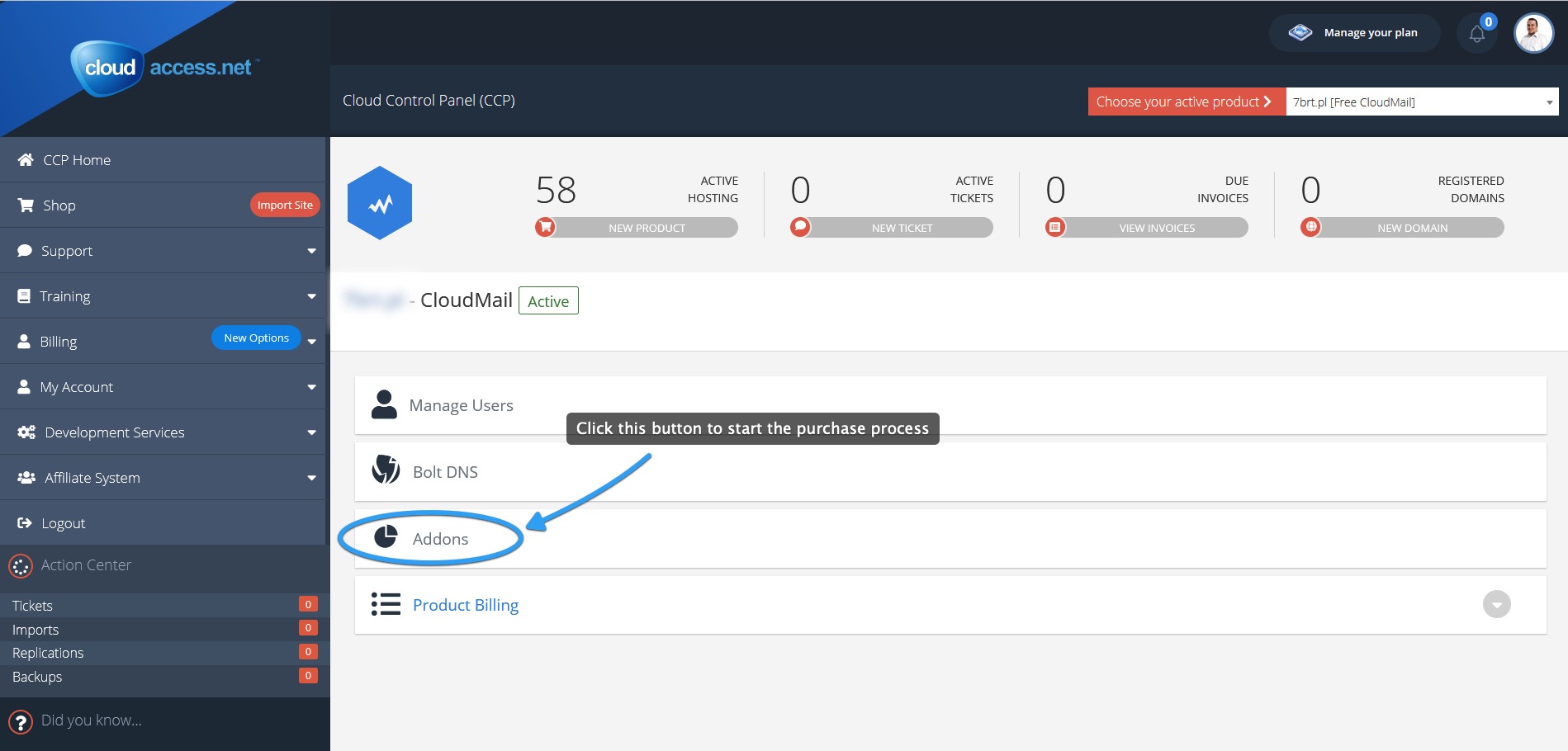The height and width of the screenshot is (751, 1568).
Task: Click the Development Services gears icon
Action: click(26, 432)
